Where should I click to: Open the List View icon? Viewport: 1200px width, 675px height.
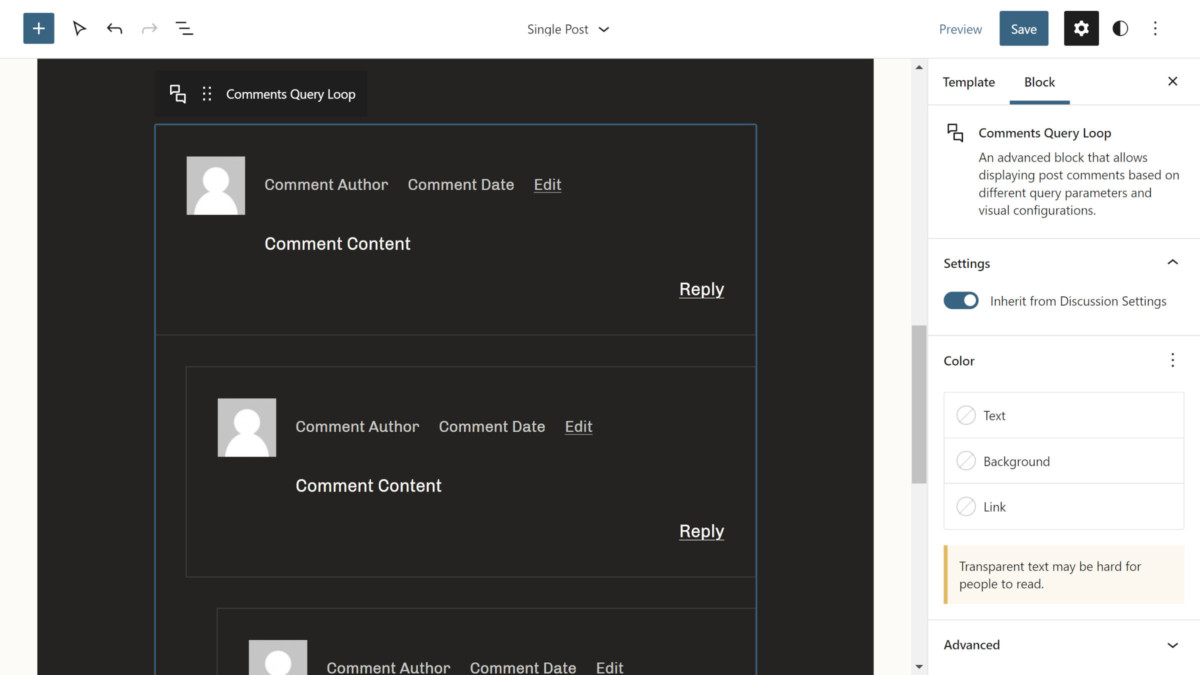point(184,29)
